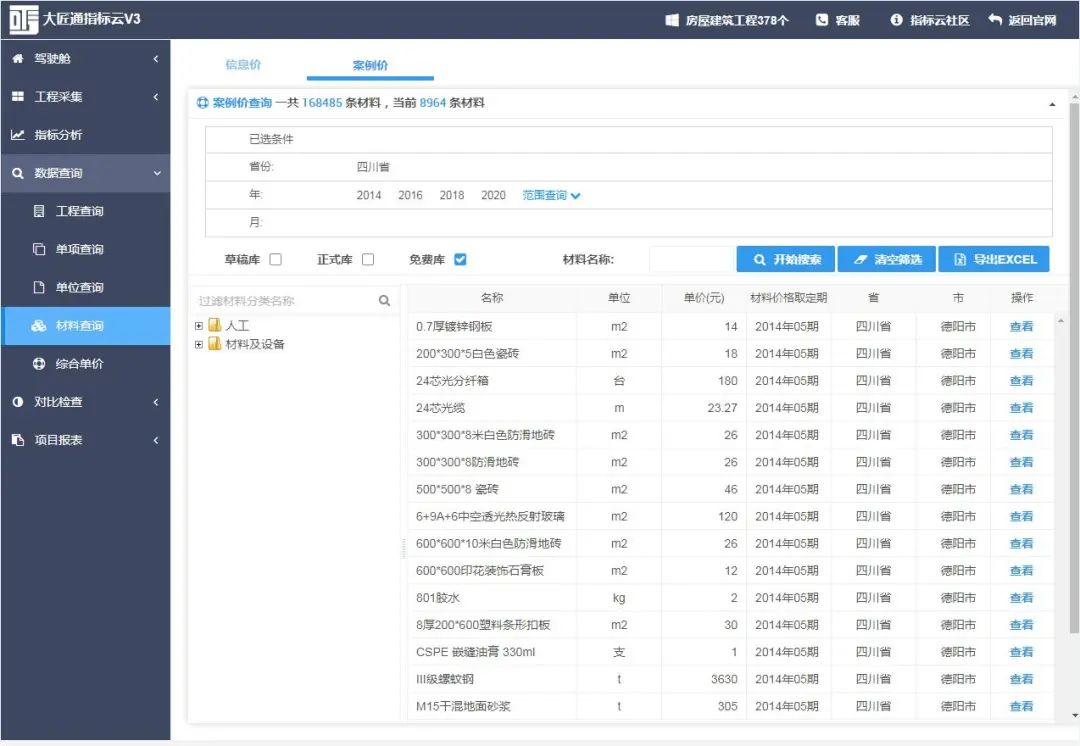Click the document icon beside 工程查询
This screenshot has width=1080, height=746.
[39, 211]
